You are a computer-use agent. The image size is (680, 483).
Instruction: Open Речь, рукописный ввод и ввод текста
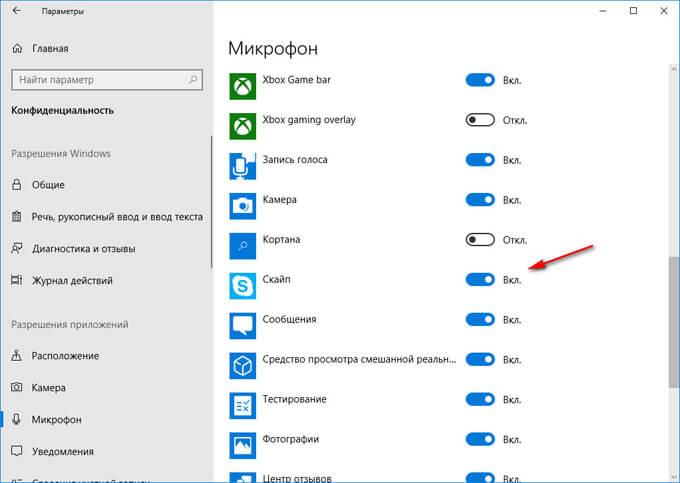click(107, 217)
